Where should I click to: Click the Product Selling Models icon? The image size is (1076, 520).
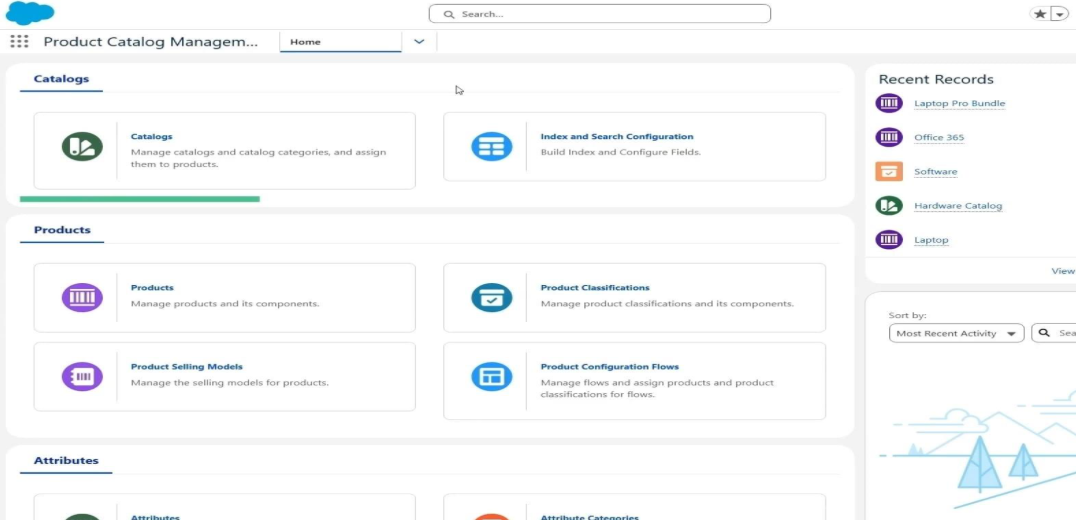[x=82, y=376]
